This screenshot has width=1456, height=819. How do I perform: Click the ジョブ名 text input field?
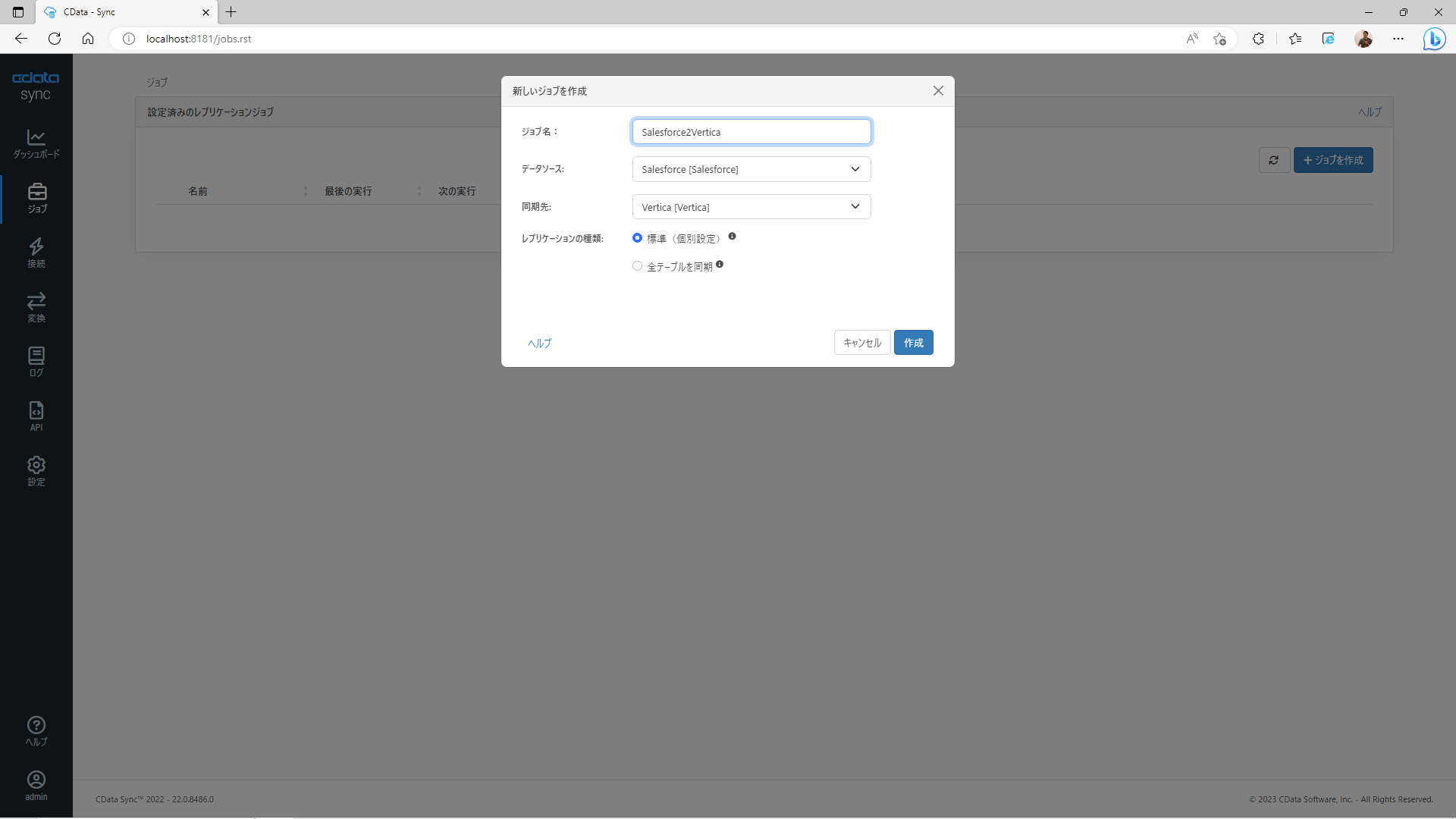click(x=751, y=132)
